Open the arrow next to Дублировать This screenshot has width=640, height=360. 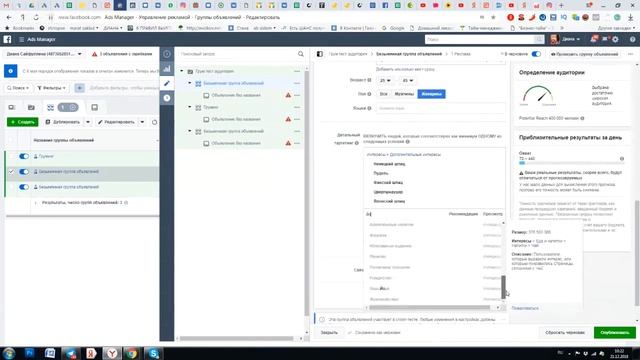pyautogui.click(x=88, y=122)
